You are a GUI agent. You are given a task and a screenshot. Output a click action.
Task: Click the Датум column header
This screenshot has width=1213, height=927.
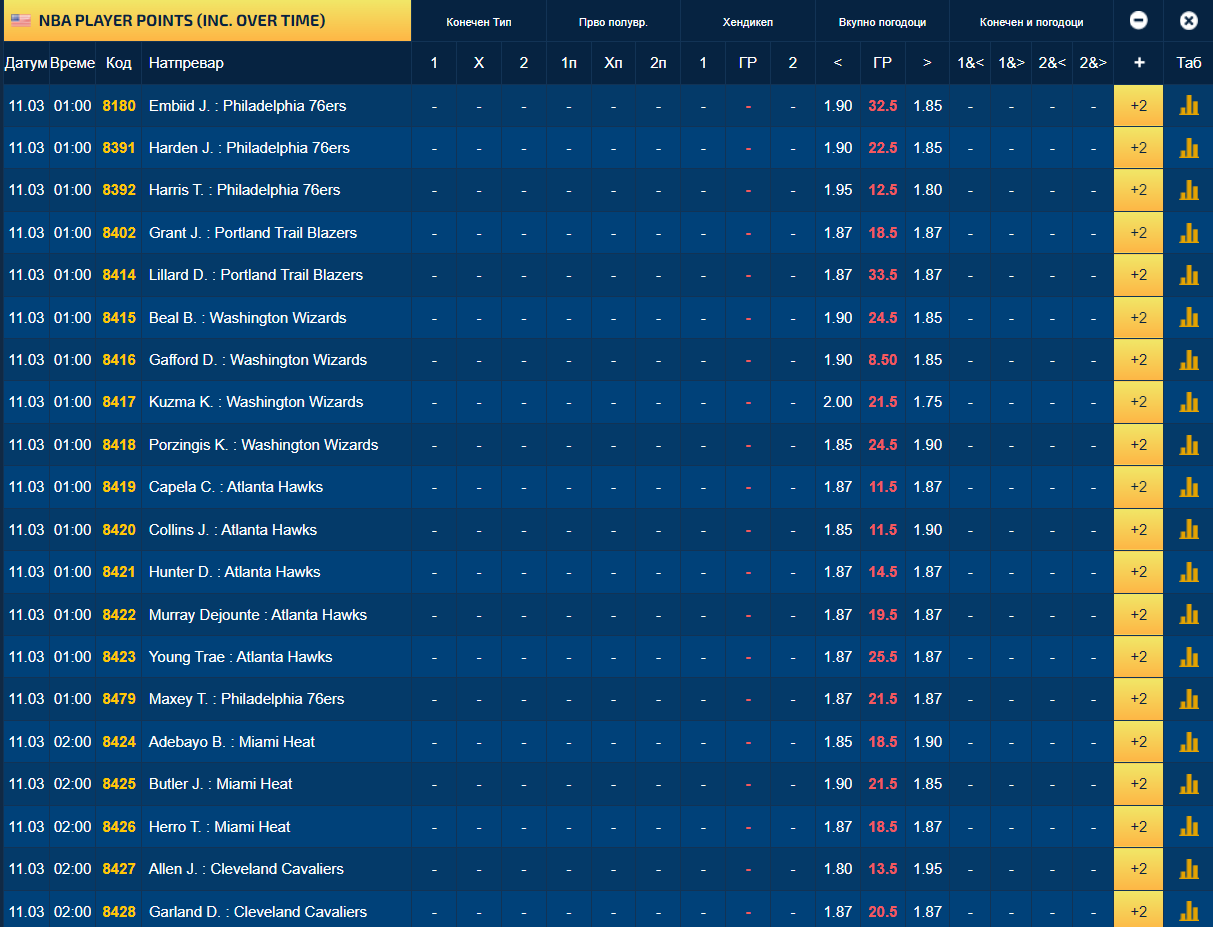[26, 63]
